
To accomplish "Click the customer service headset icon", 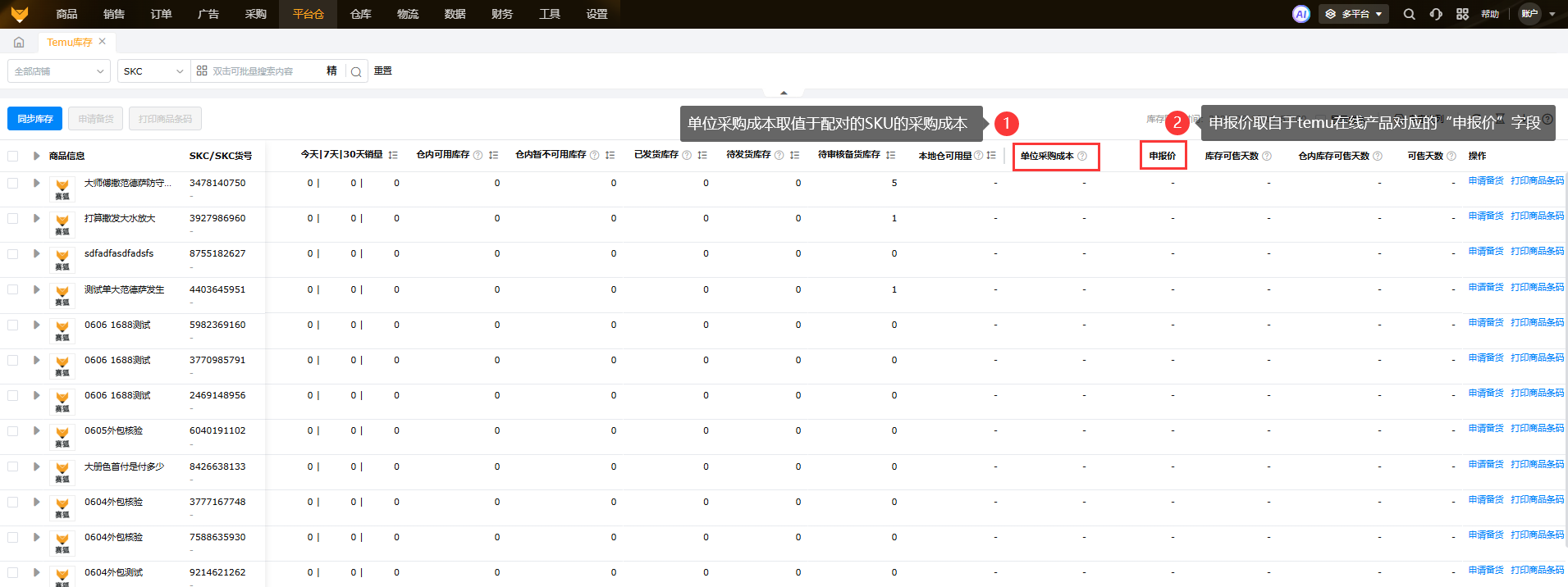I will [1436, 14].
